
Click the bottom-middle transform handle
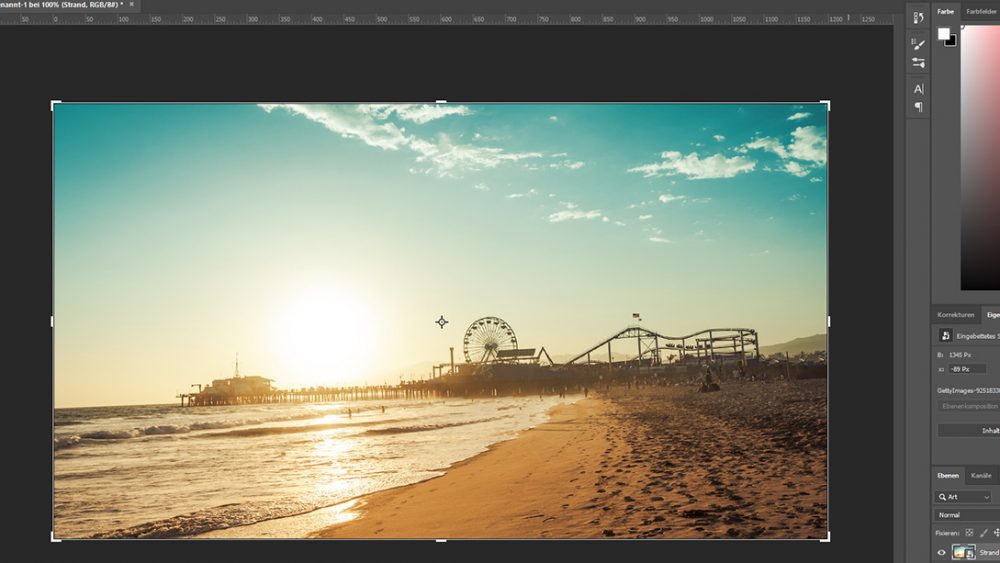pos(441,541)
